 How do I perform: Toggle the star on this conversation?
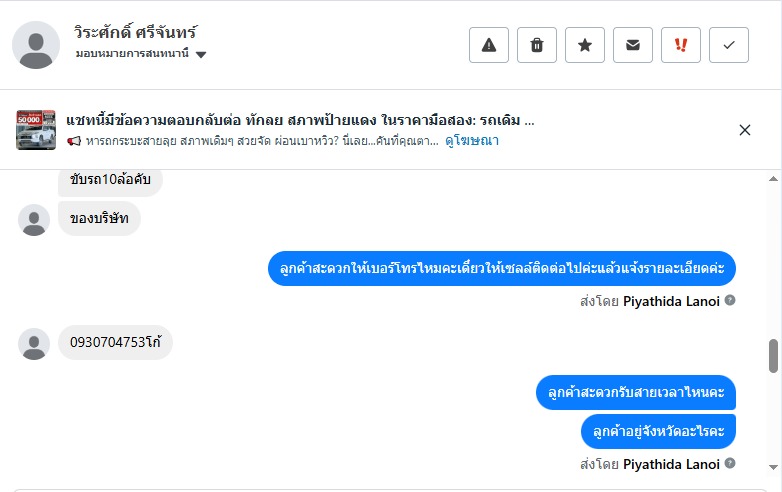(585, 45)
